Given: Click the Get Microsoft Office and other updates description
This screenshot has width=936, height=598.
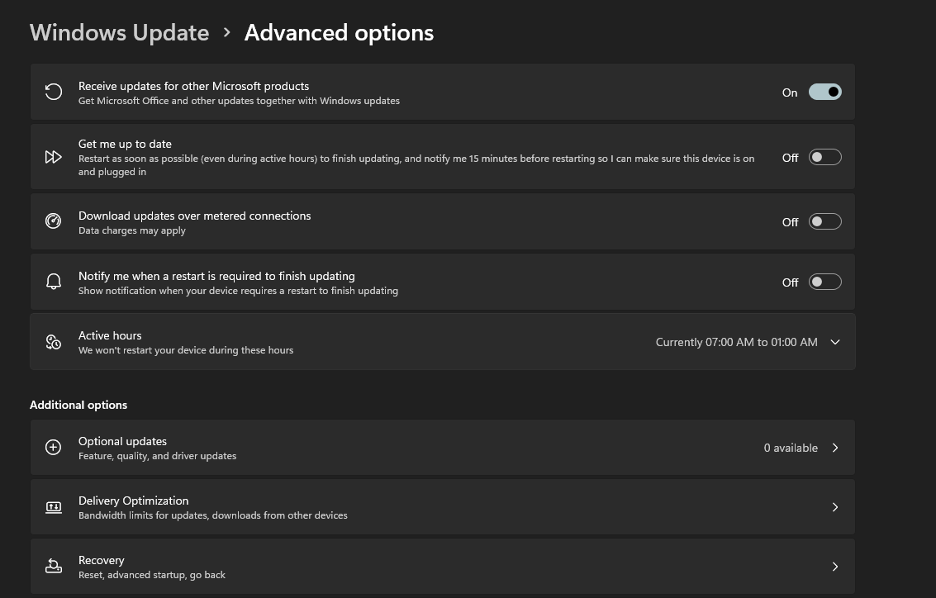Looking at the screenshot, I should tap(239, 101).
